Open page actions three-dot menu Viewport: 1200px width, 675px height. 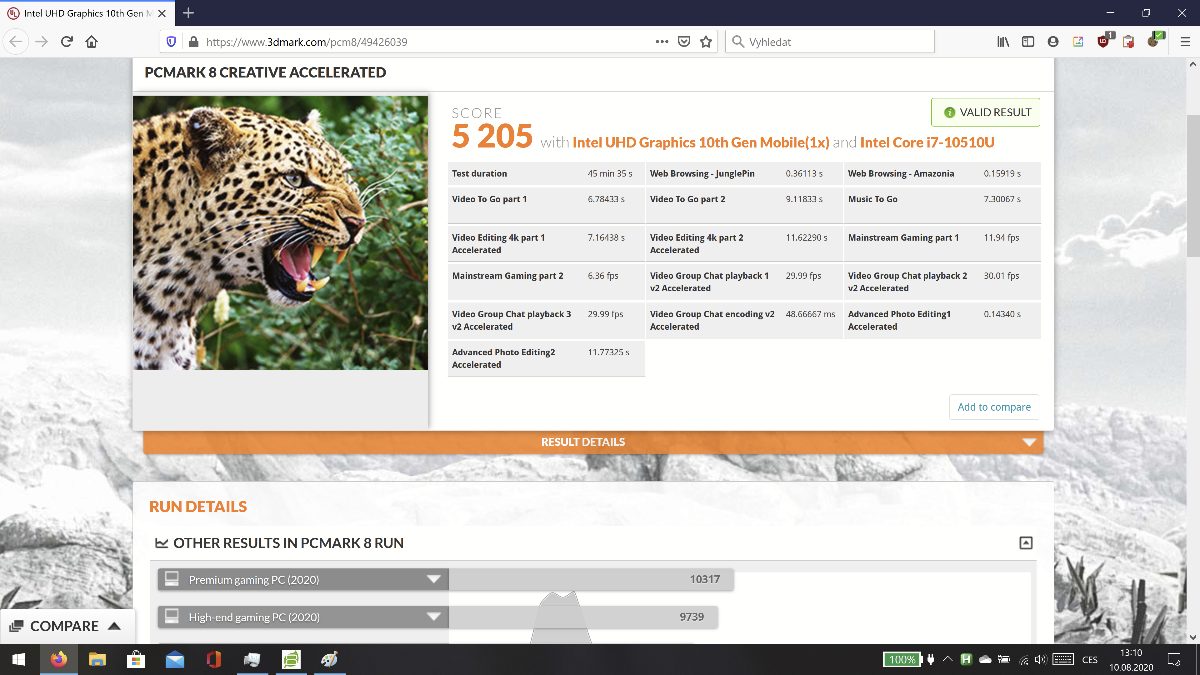point(661,42)
